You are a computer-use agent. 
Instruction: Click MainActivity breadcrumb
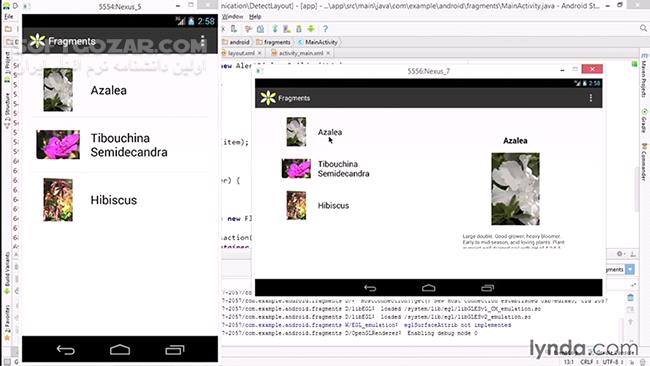(318, 42)
